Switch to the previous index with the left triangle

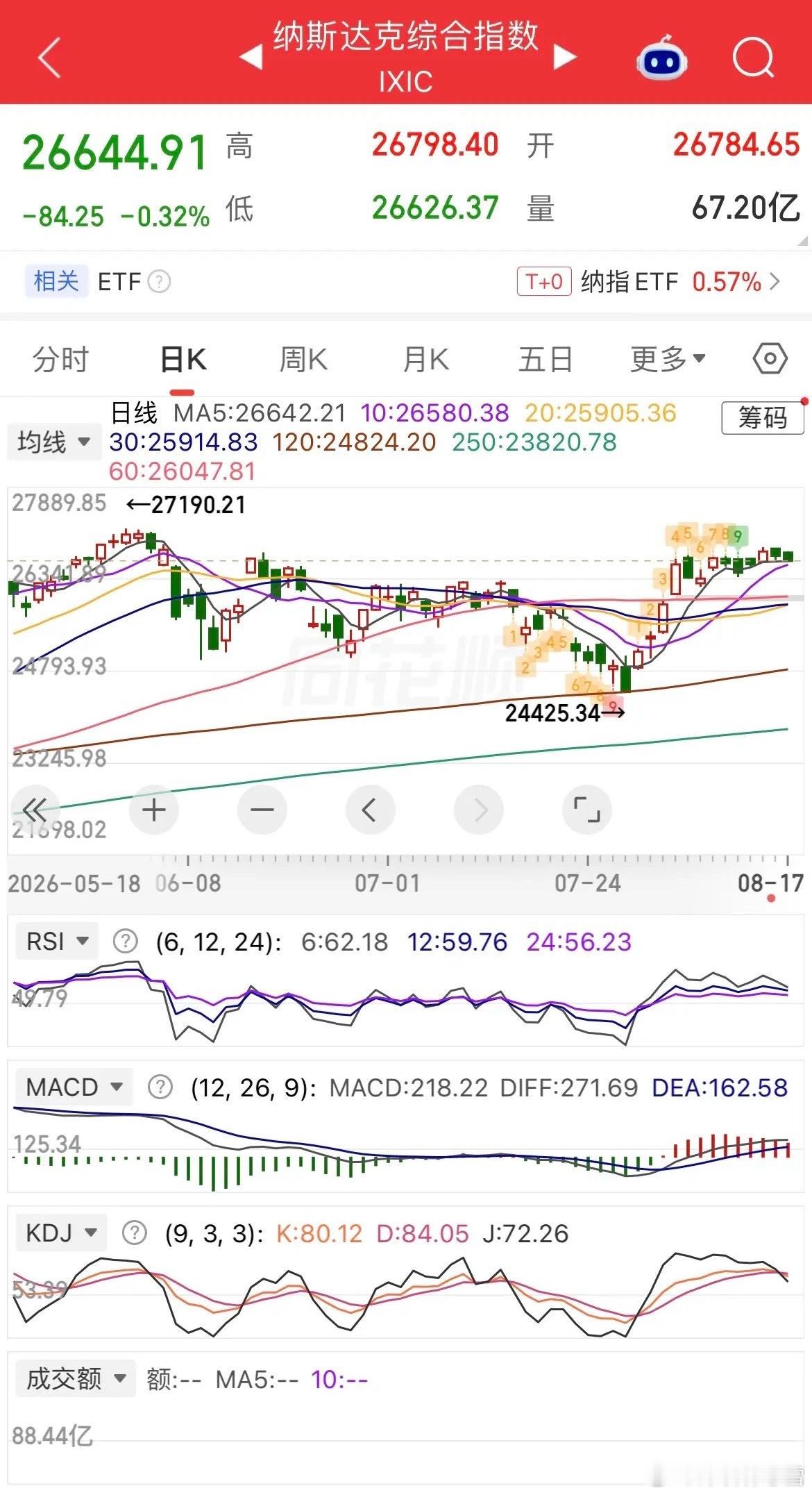click(x=251, y=57)
